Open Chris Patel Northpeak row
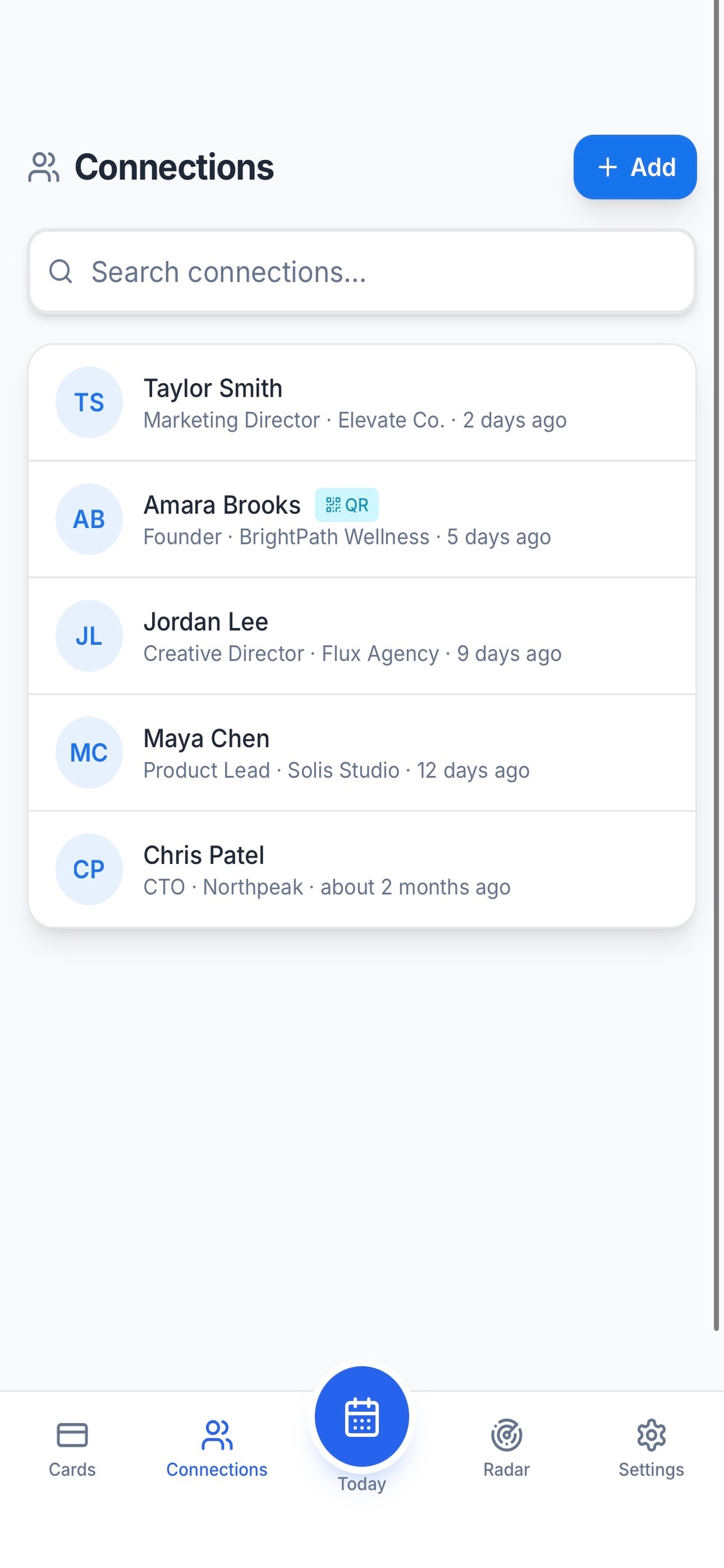The image size is (724, 1568). point(362,869)
